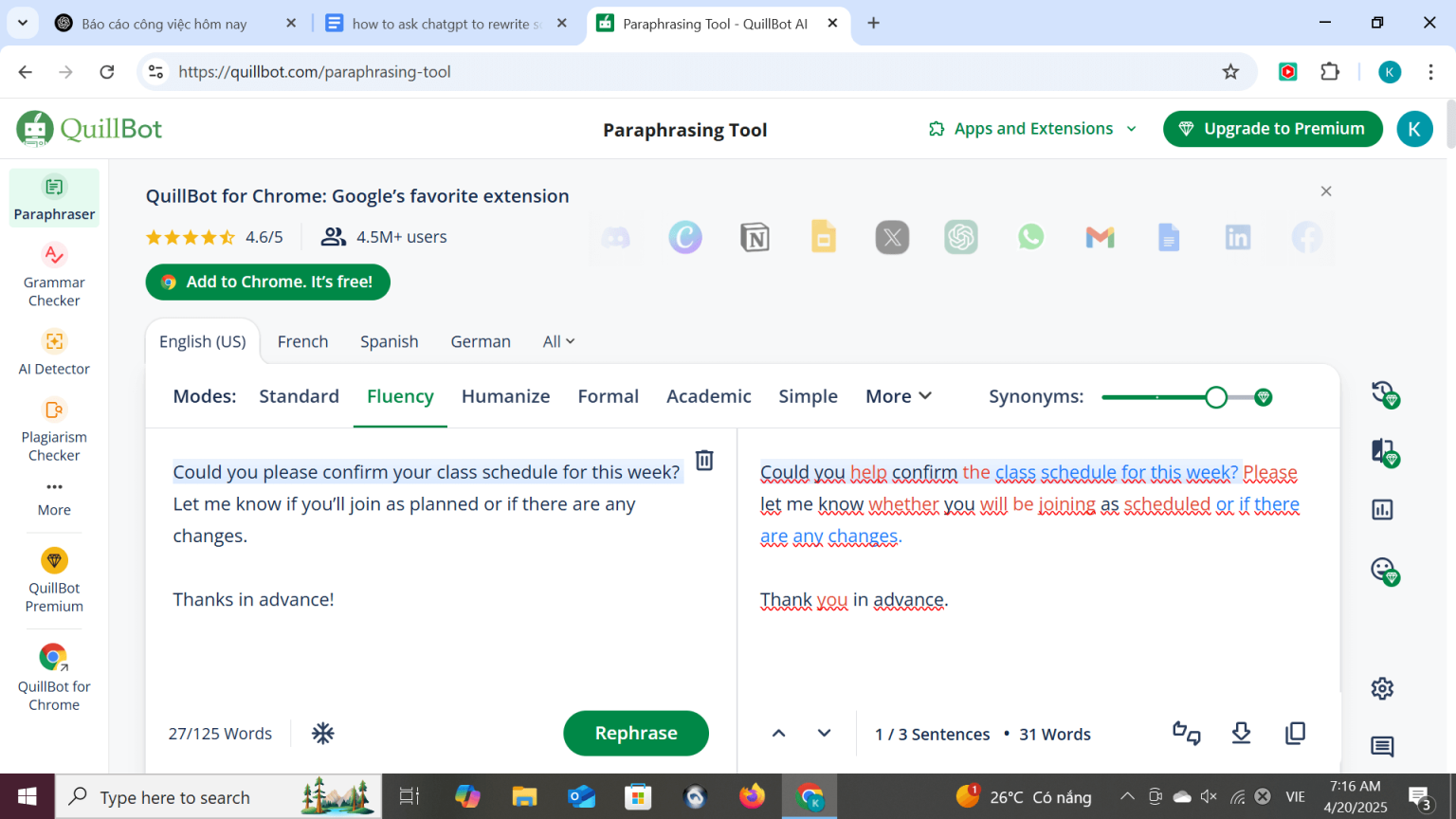The width and height of the screenshot is (1456, 819).
Task: Open the statistics bar-chart icon
Action: point(1382,509)
